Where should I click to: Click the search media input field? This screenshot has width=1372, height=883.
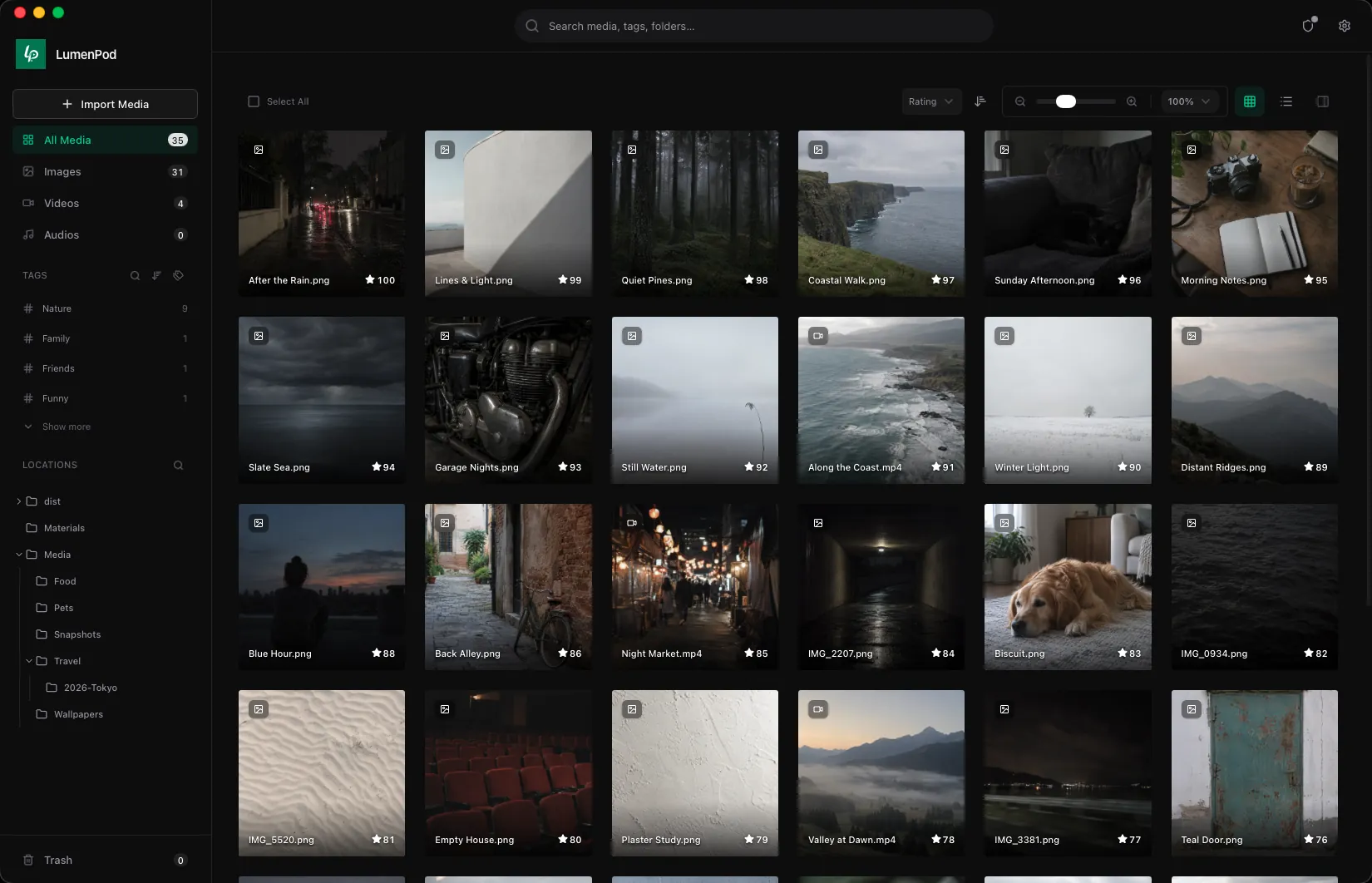click(x=753, y=26)
